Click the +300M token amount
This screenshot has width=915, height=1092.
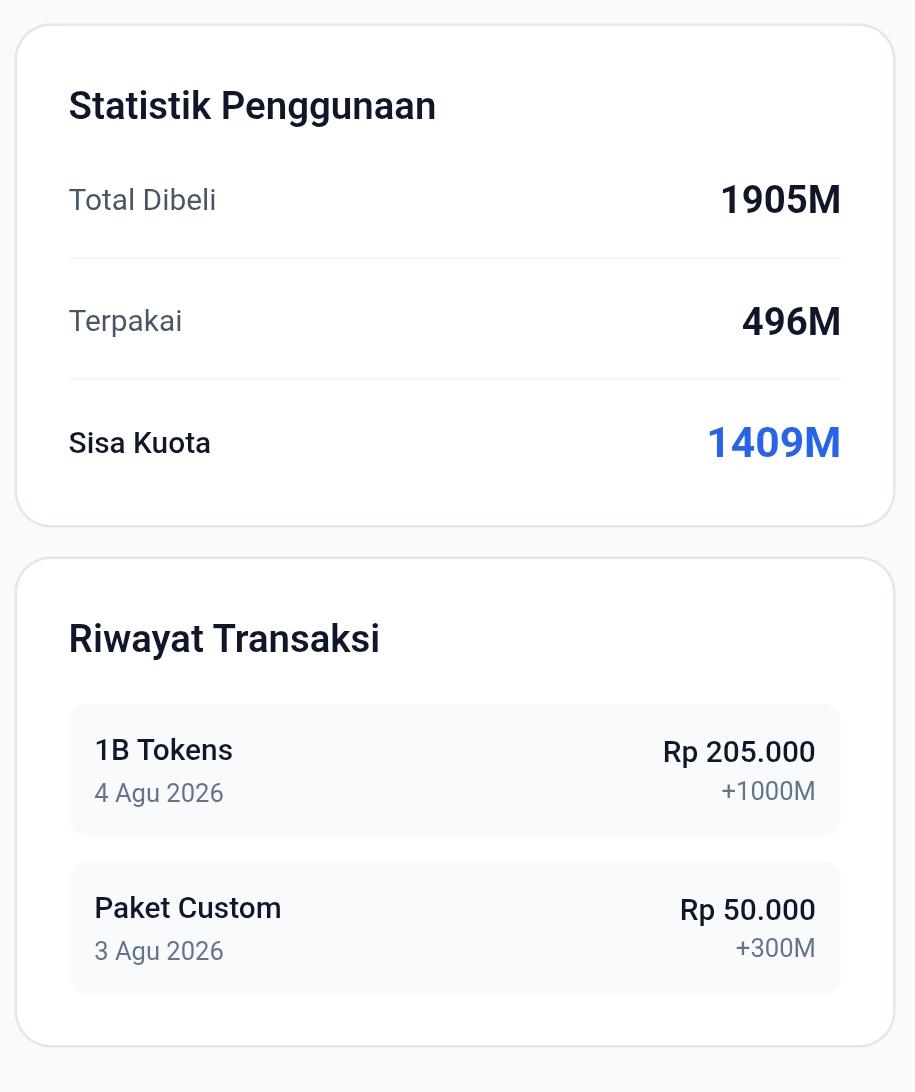[x=775, y=949]
